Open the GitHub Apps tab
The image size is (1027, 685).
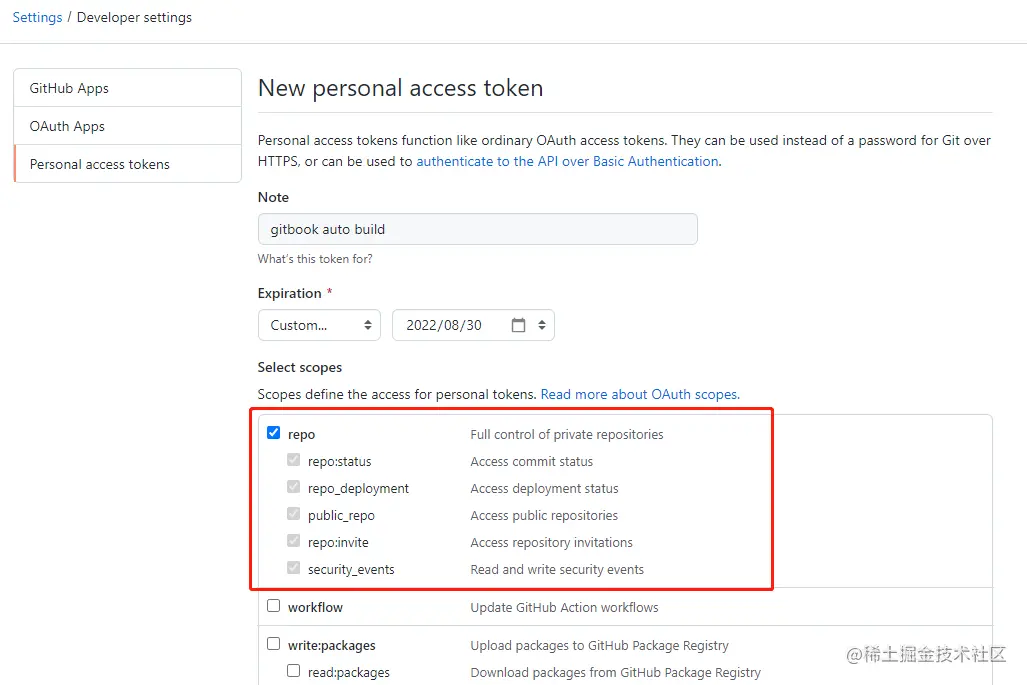coord(69,88)
